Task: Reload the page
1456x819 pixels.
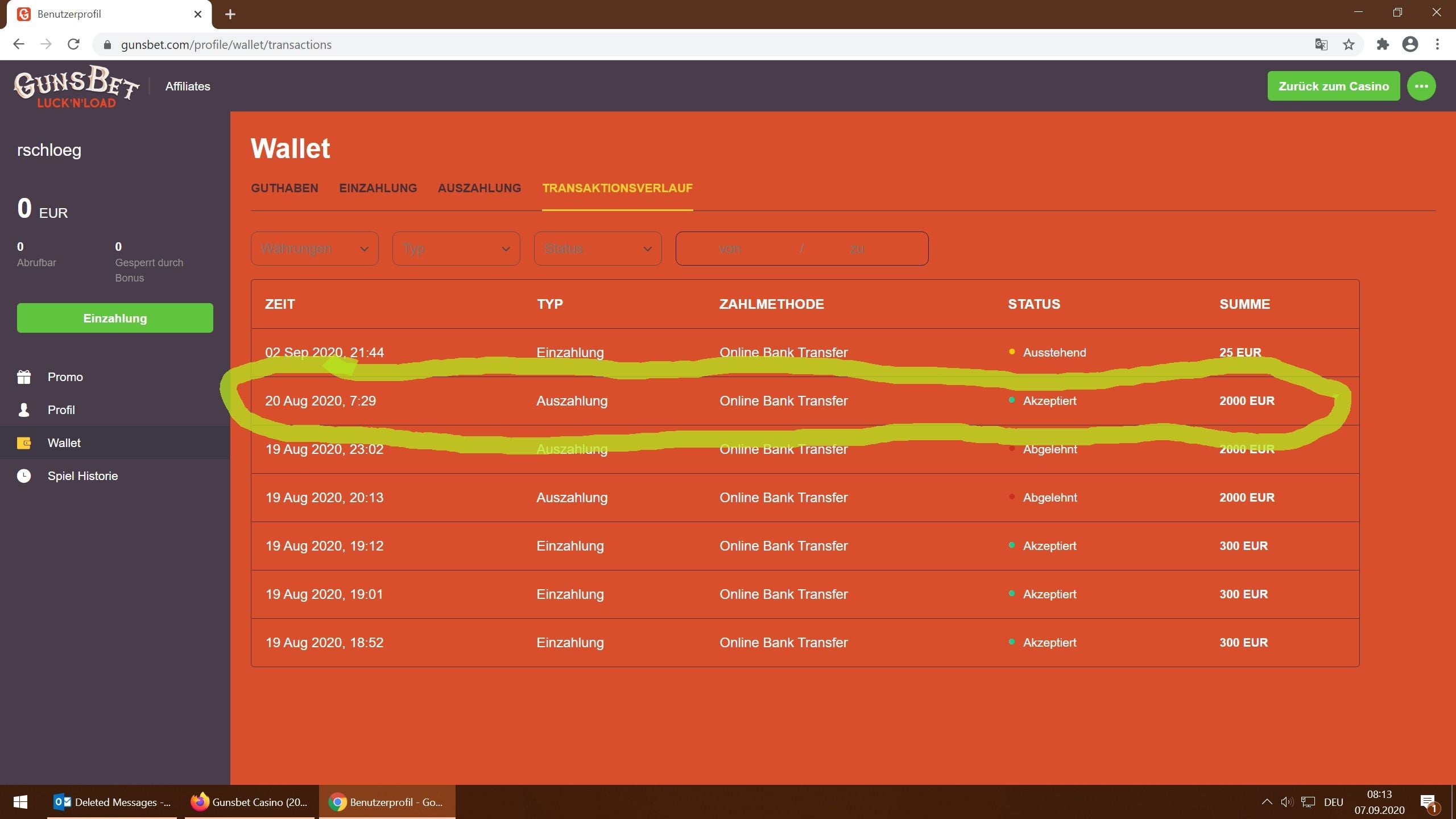Action: point(73,44)
